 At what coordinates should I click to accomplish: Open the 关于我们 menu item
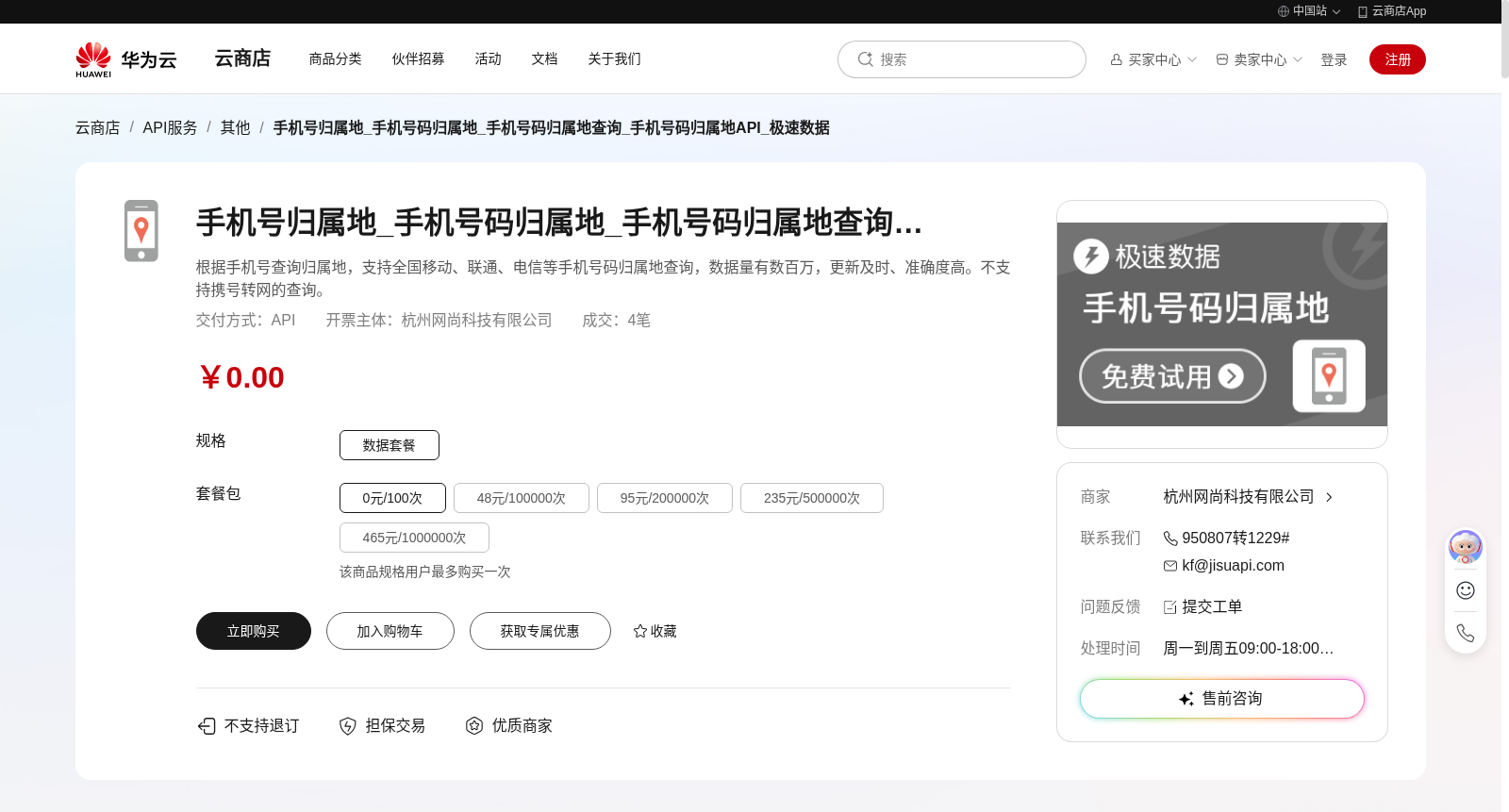coord(615,58)
